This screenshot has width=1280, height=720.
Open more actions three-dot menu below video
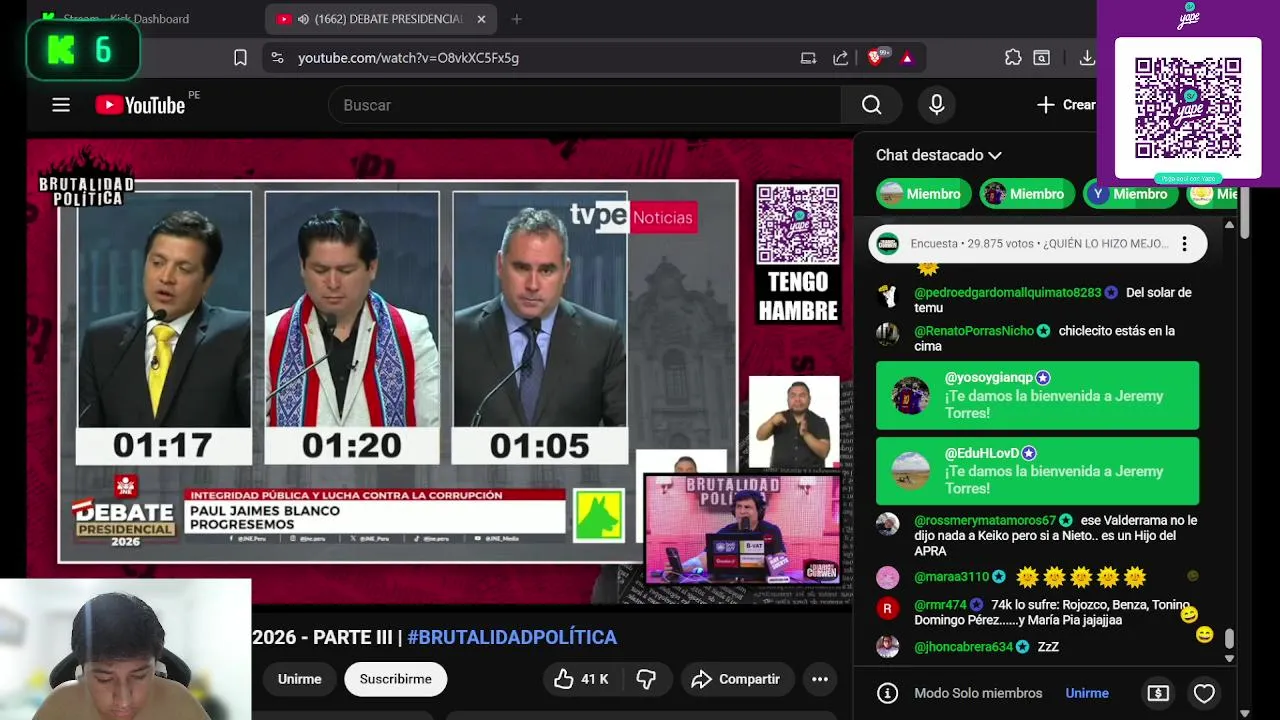click(x=819, y=679)
